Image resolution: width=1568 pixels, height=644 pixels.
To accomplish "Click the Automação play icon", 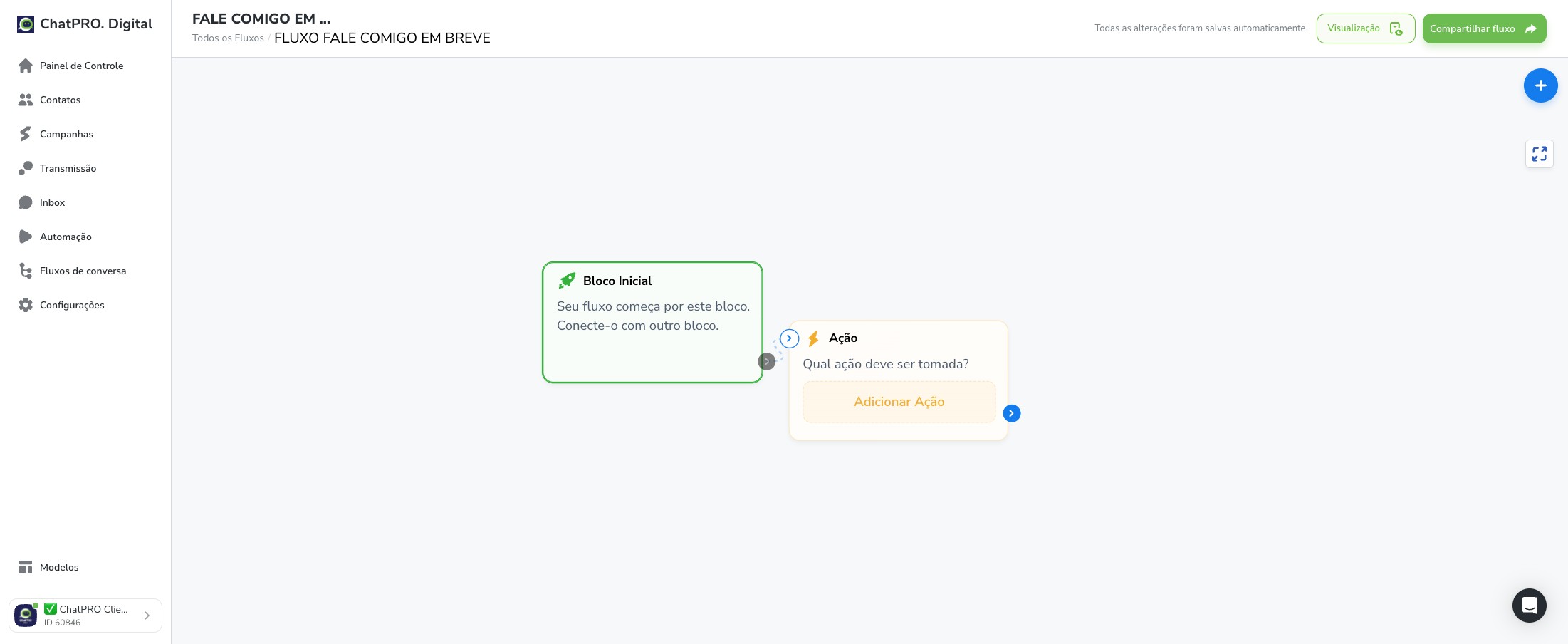I will coord(26,237).
